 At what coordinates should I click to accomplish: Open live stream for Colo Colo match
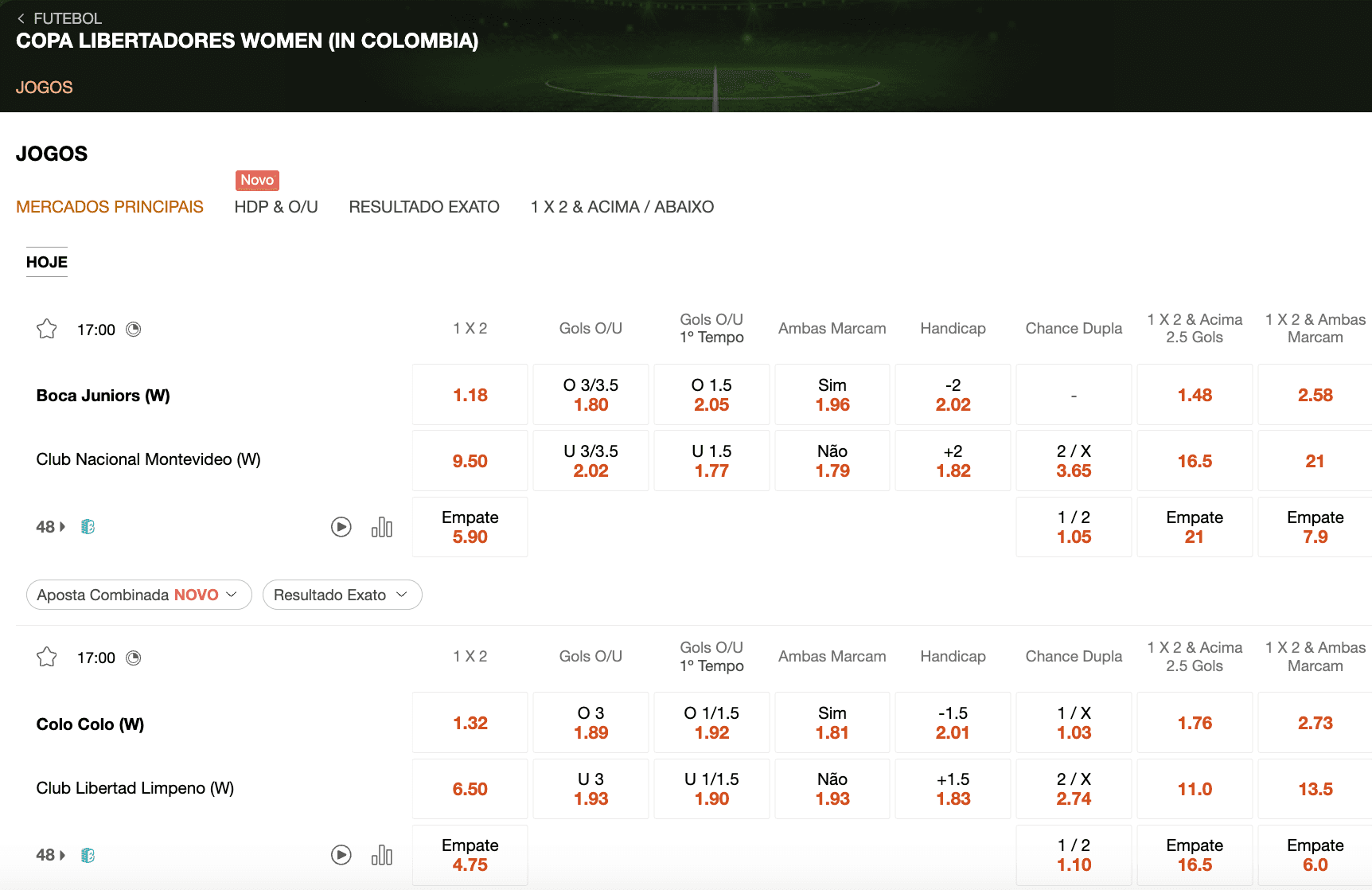(341, 855)
